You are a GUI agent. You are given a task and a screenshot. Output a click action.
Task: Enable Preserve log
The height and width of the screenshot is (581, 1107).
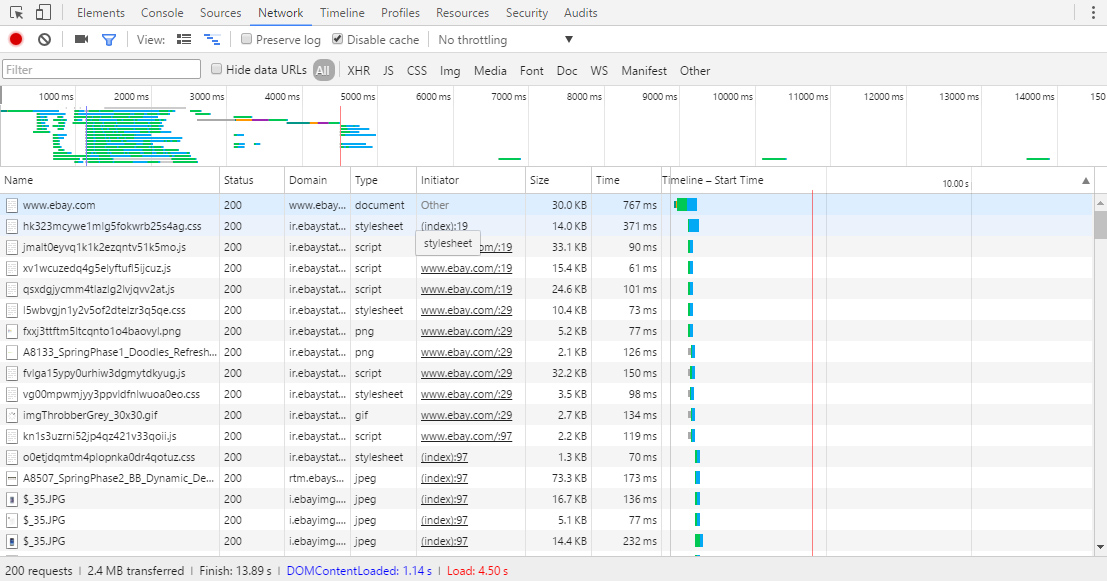tap(246, 38)
